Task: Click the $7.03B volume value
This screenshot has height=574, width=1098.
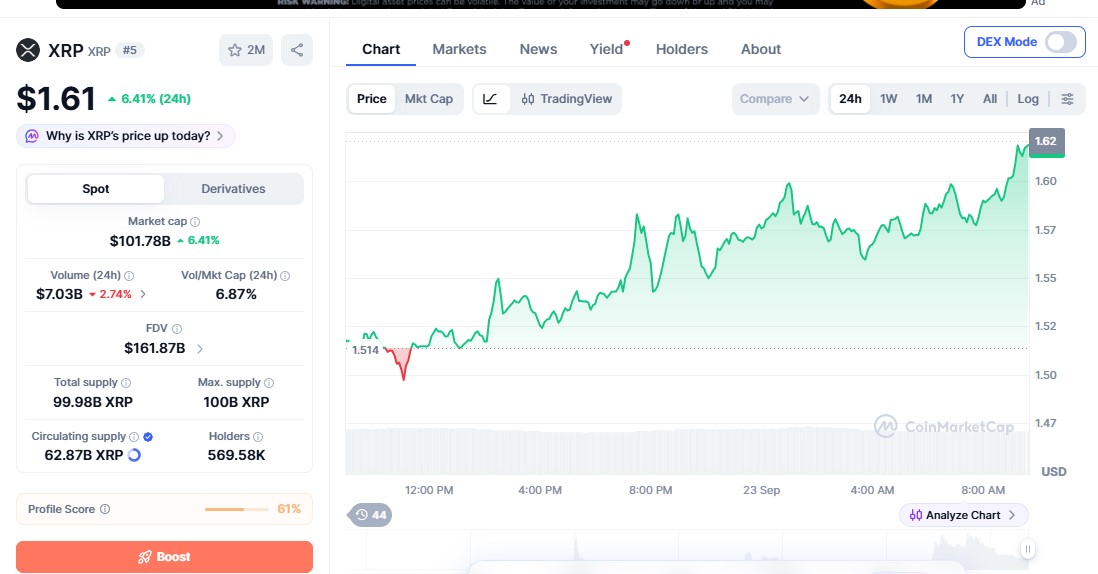Action: [x=60, y=294]
